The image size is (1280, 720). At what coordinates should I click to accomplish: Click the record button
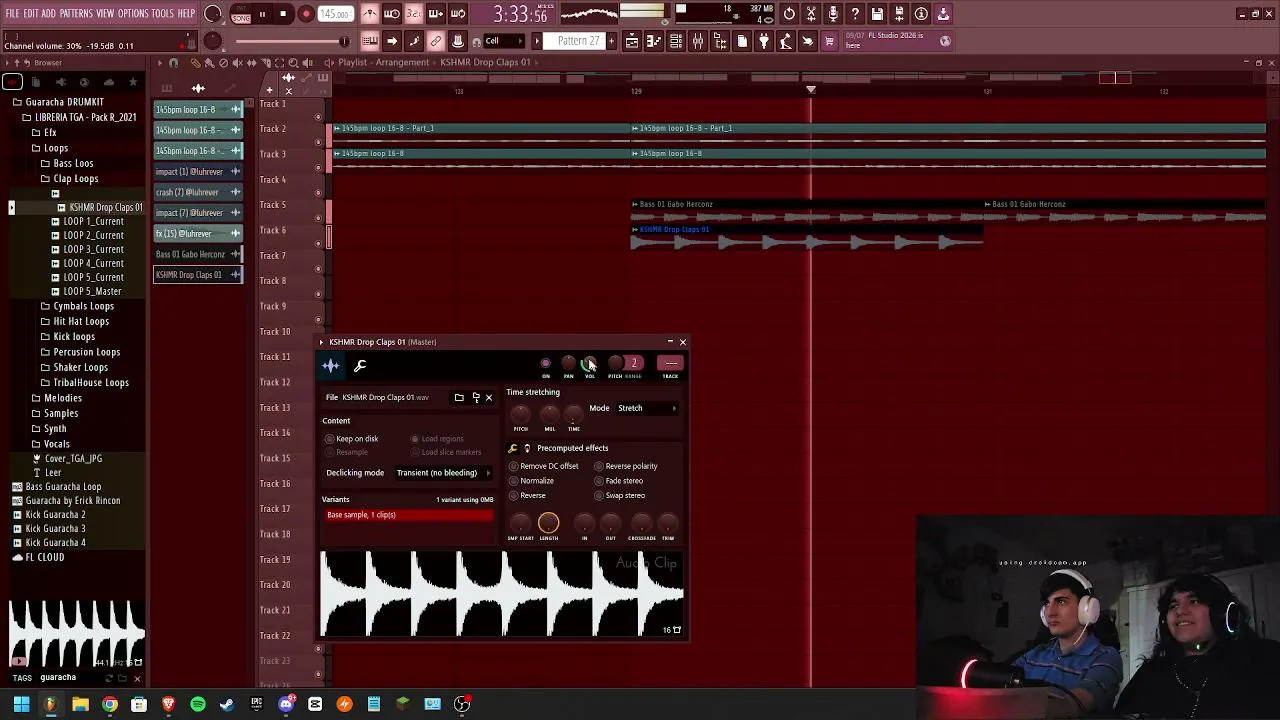[x=306, y=14]
